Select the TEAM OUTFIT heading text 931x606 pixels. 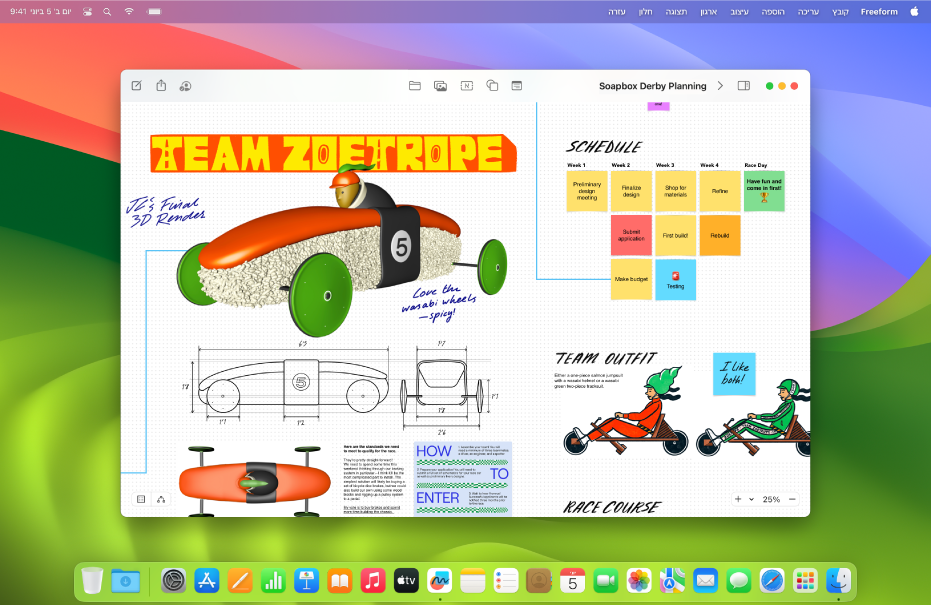(x=606, y=358)
